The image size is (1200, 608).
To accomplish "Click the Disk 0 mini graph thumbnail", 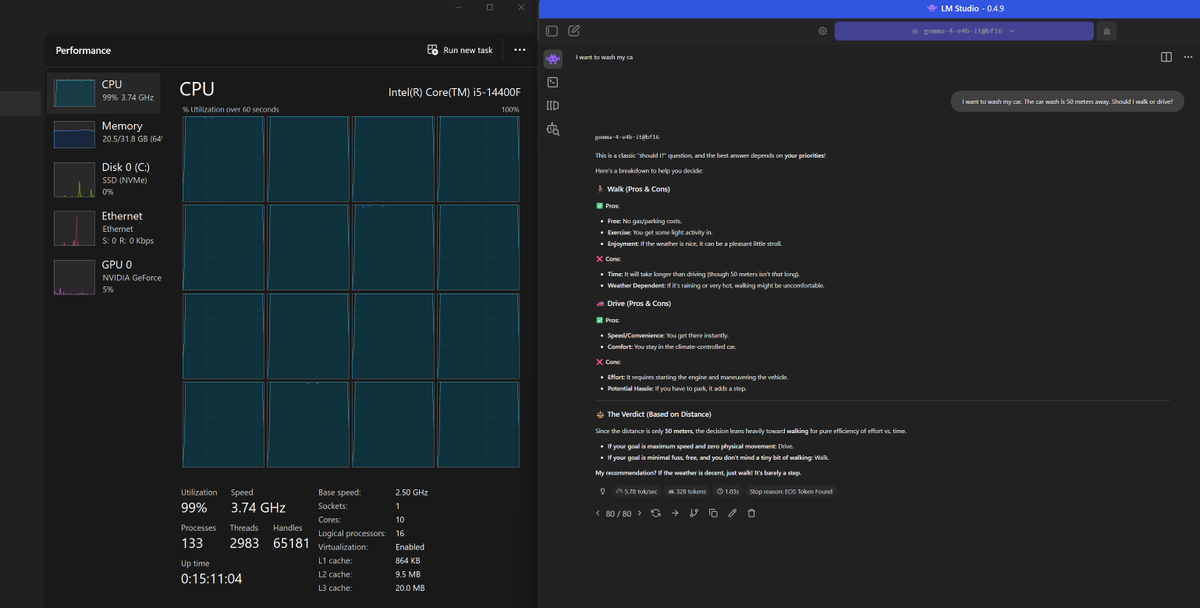I will [73, 179].
